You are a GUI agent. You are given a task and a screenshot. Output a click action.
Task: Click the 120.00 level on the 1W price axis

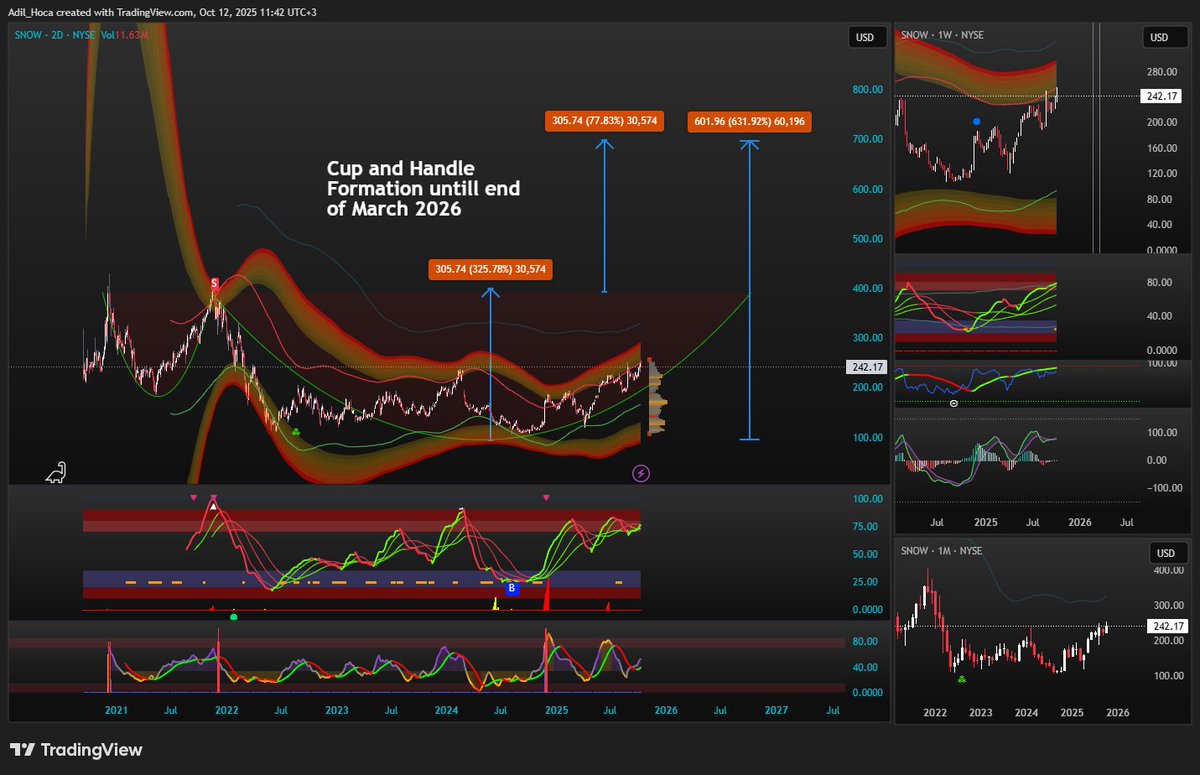pyautogui.click(x=1160, y=173)
